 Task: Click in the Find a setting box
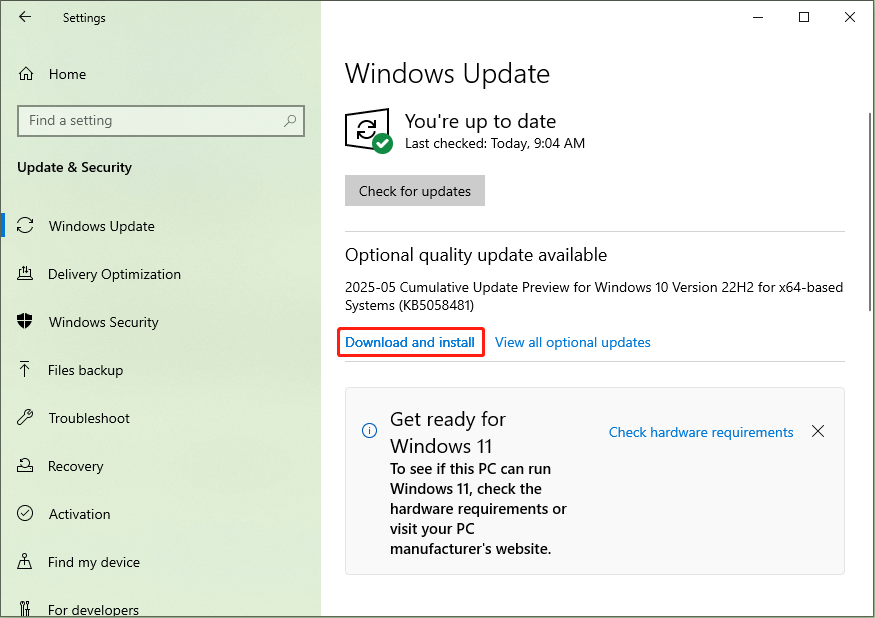click(x=150, y=121)
